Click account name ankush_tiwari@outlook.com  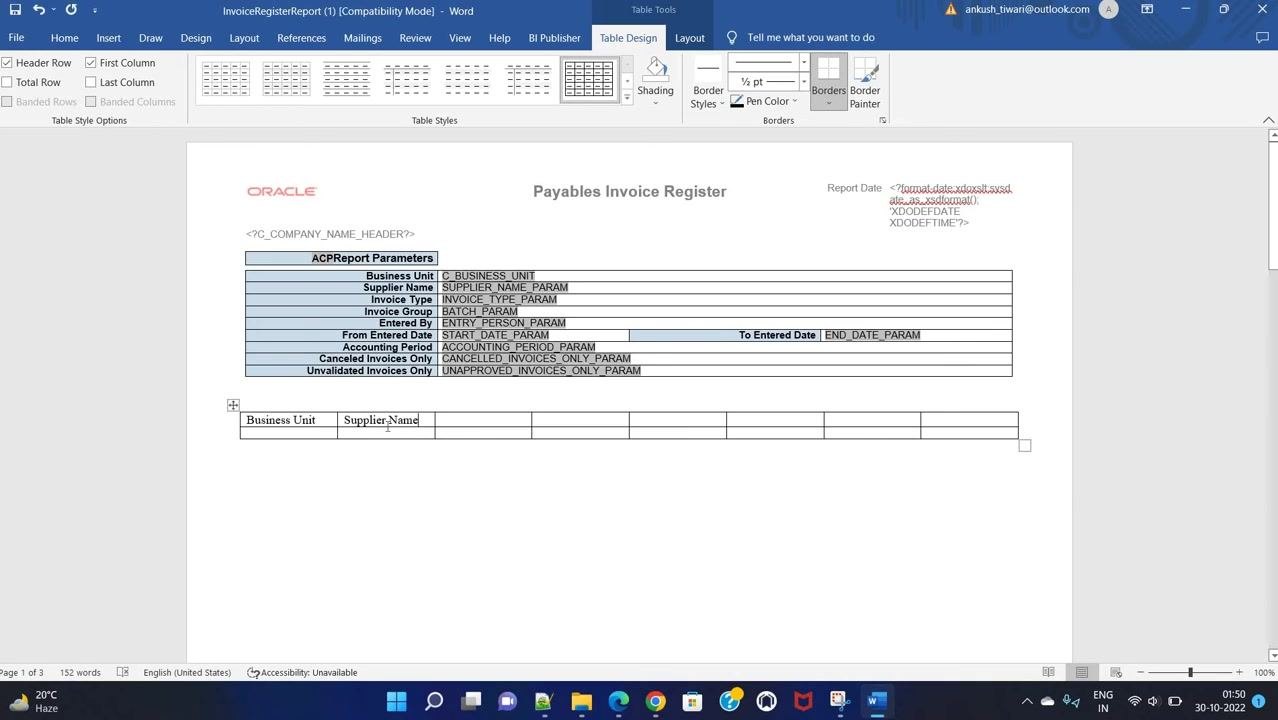[1027, 9]
